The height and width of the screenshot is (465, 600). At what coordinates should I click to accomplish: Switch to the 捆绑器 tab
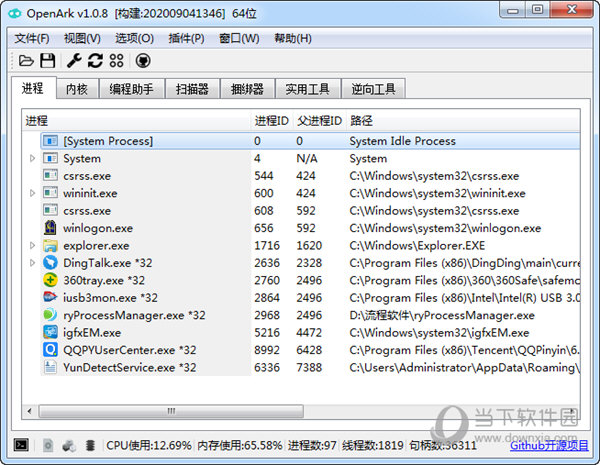(x=248, y=89)
